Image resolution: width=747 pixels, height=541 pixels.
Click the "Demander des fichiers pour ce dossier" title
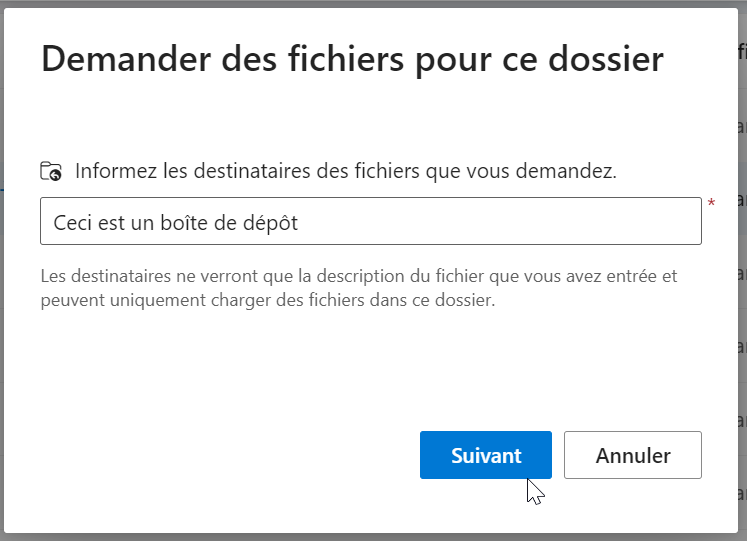click(351, 59)
